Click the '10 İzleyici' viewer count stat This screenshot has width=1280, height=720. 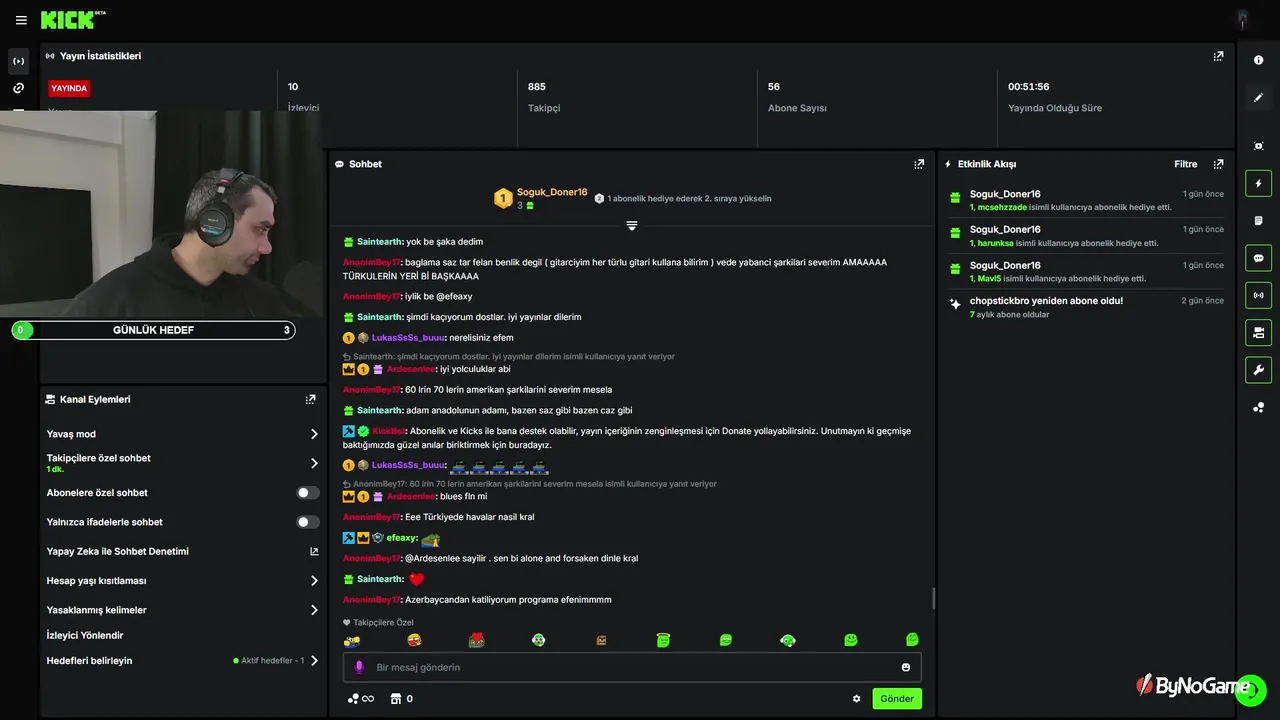(303, 97)
